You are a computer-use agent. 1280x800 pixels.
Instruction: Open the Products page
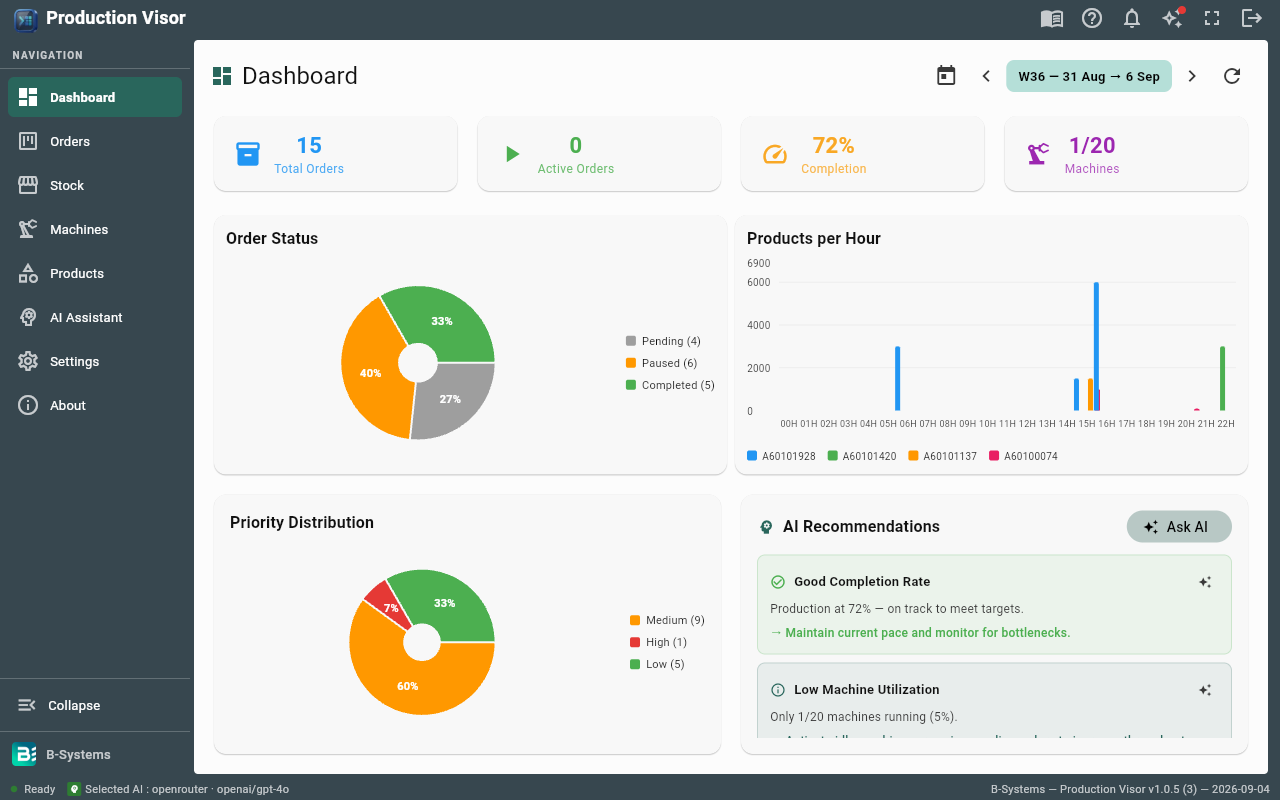click(x=95, y=273)
